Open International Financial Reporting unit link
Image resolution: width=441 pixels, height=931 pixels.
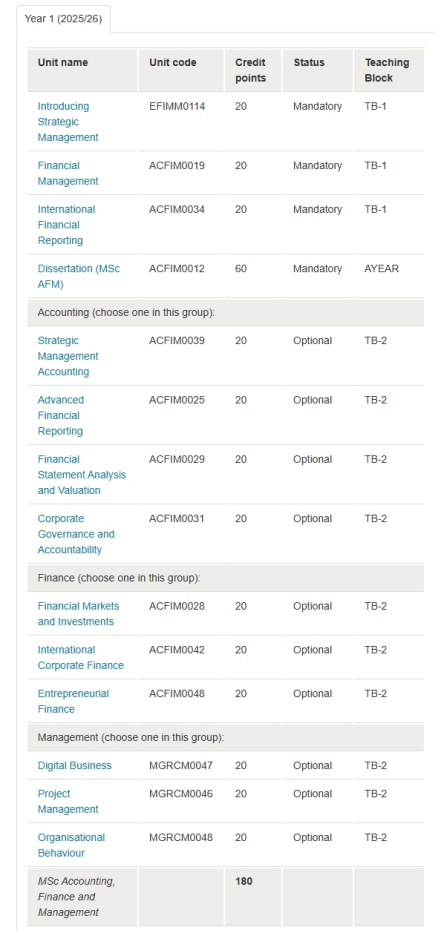66,225
